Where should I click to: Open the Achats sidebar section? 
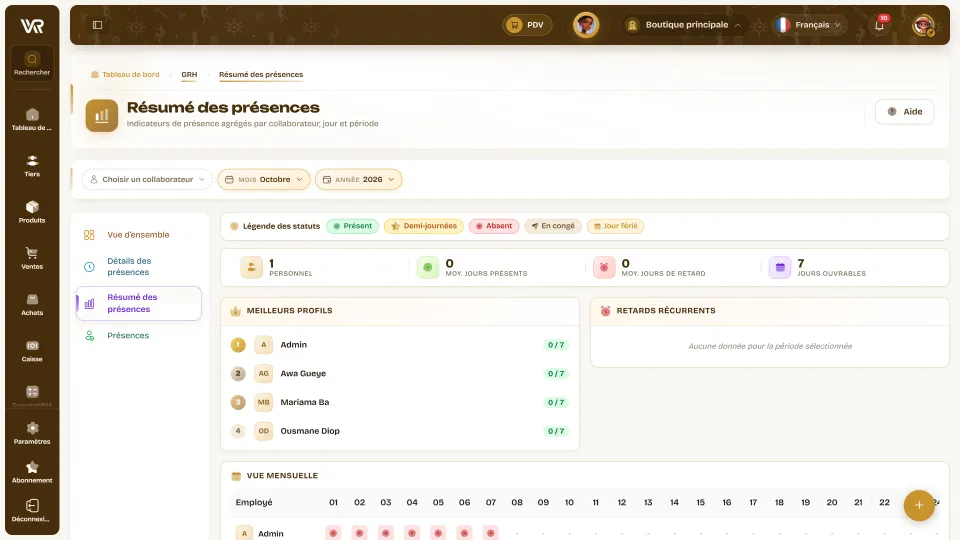coord(32,304)
